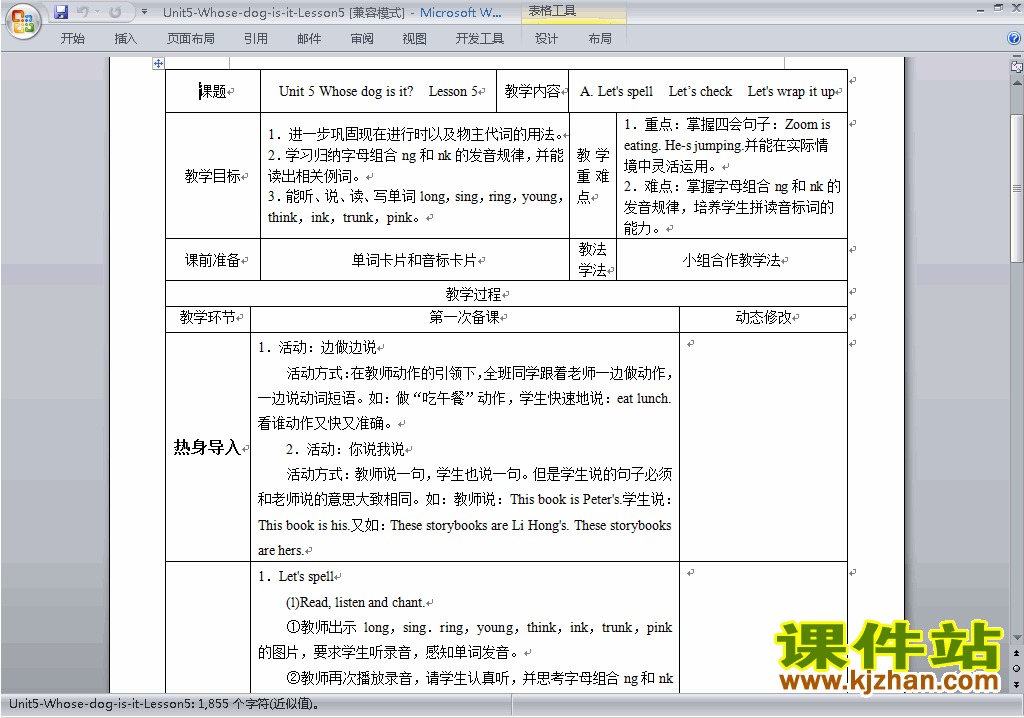The width and height of the screenshot is (1024, 718).
Task: Click the Undo arrow in quick access toolbar
Action: pos(83,12)
